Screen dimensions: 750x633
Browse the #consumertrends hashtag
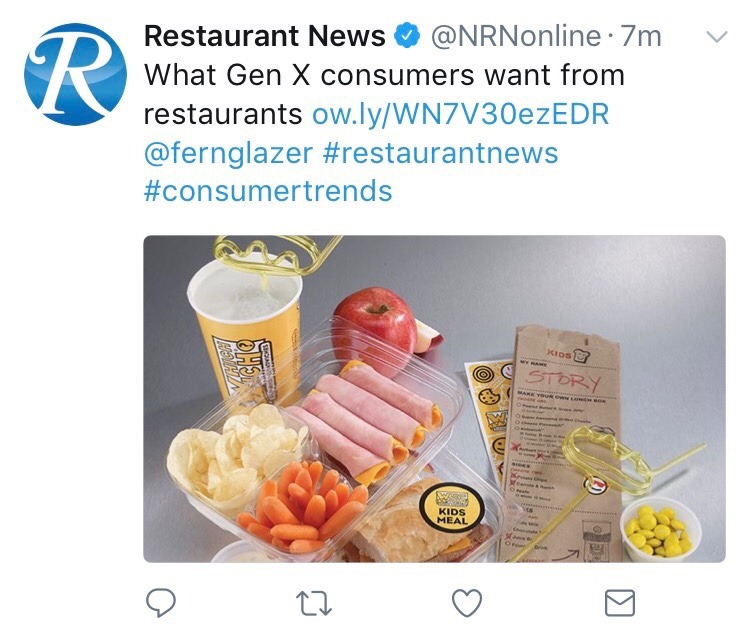[x=268, y=191]
